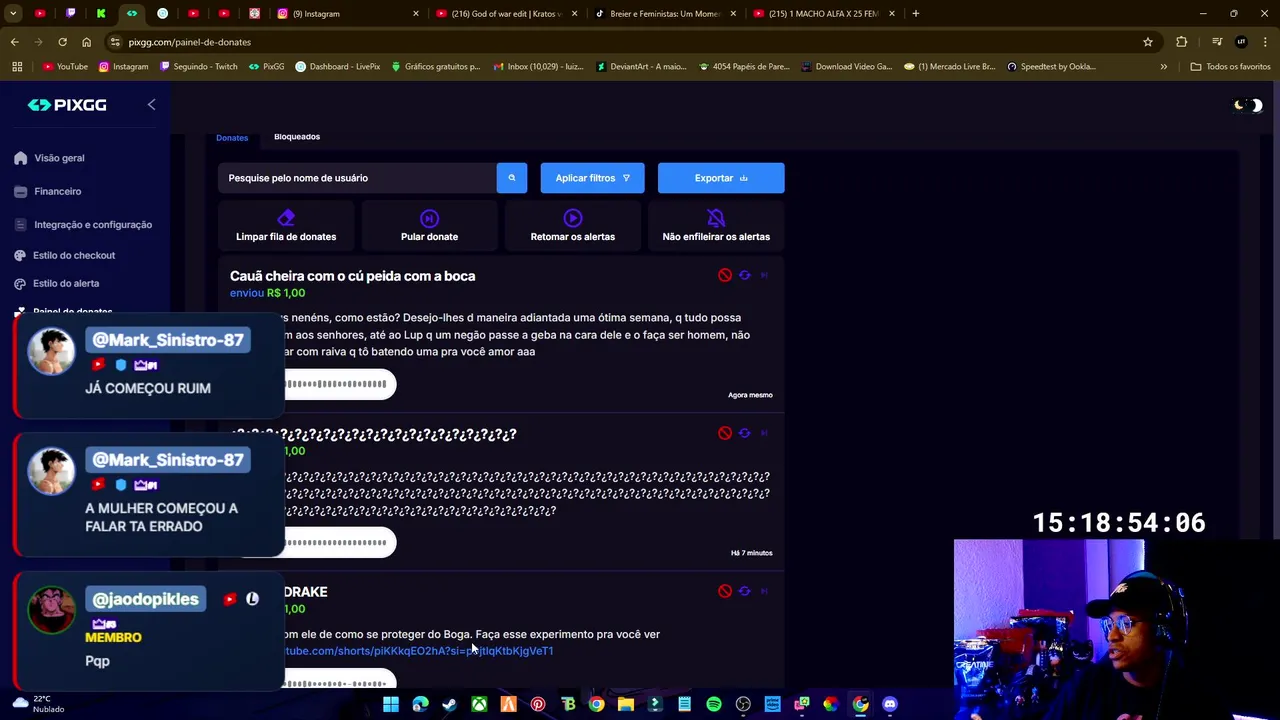Click the PIXGG logo
The width and height of the screenshot is (1280, 720).
(67, 105)
